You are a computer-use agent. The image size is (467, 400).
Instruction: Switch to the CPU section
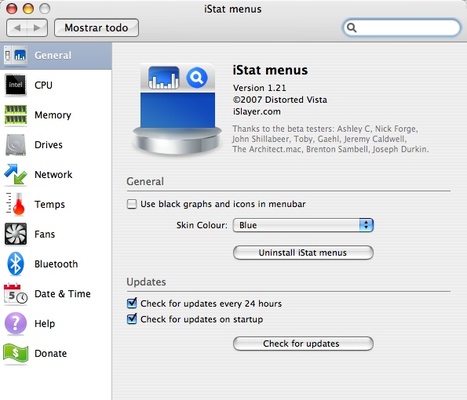coord(43,85)
